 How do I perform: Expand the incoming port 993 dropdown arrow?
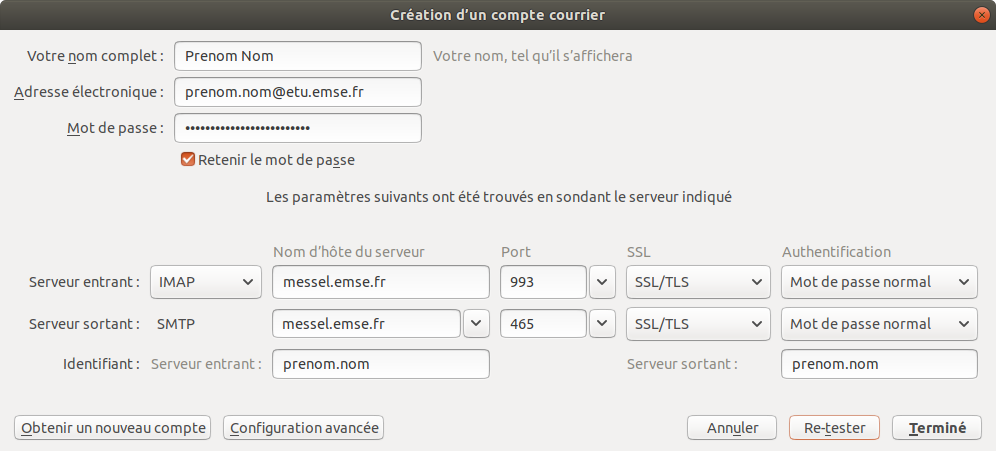pyautogui.click(x=601, y=282)
